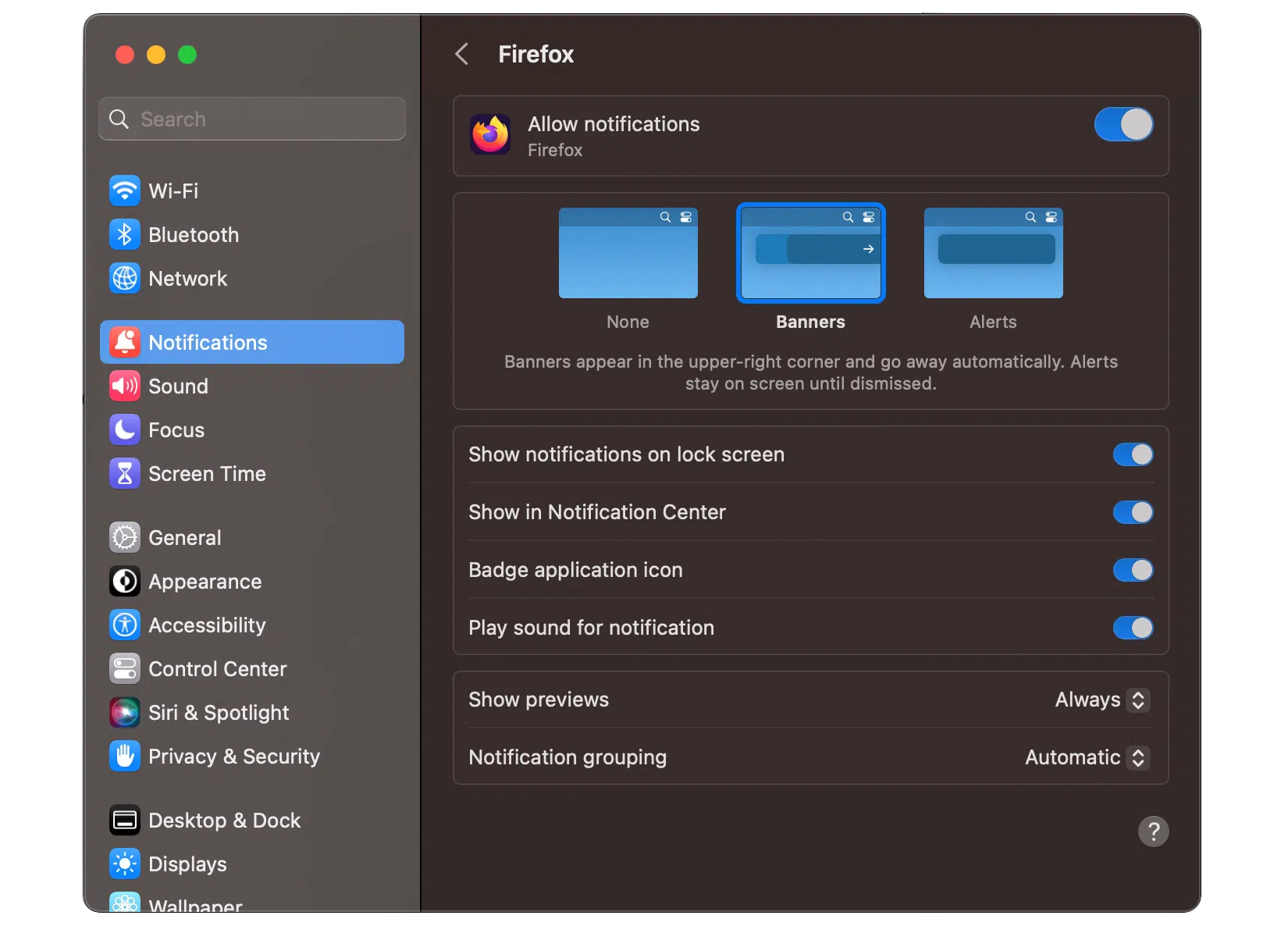This screenshot has width=1288, height=933.
Task: Click the Control Center icon
Action: (x=125, y=668)
